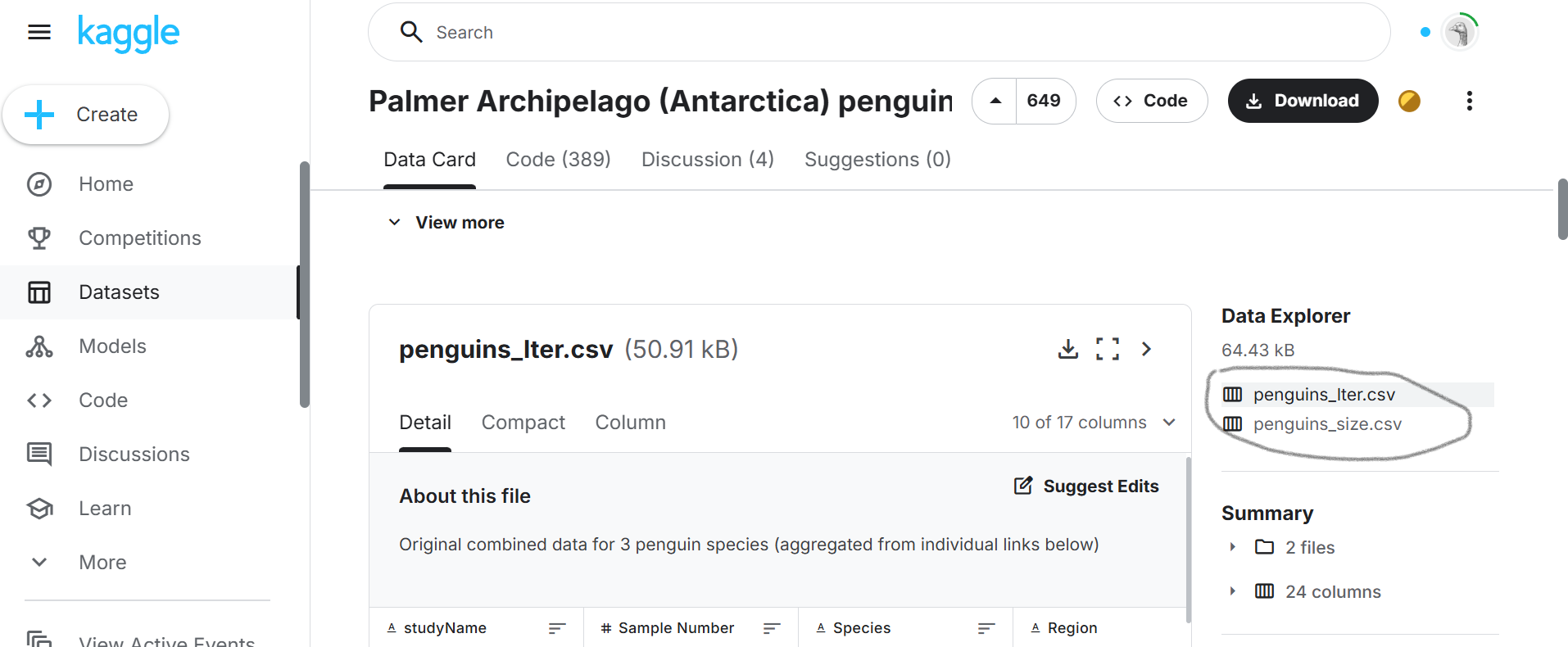Expand the 24 columns summary tree
The image size is (1568, 647).
[x=1232, y=591]
